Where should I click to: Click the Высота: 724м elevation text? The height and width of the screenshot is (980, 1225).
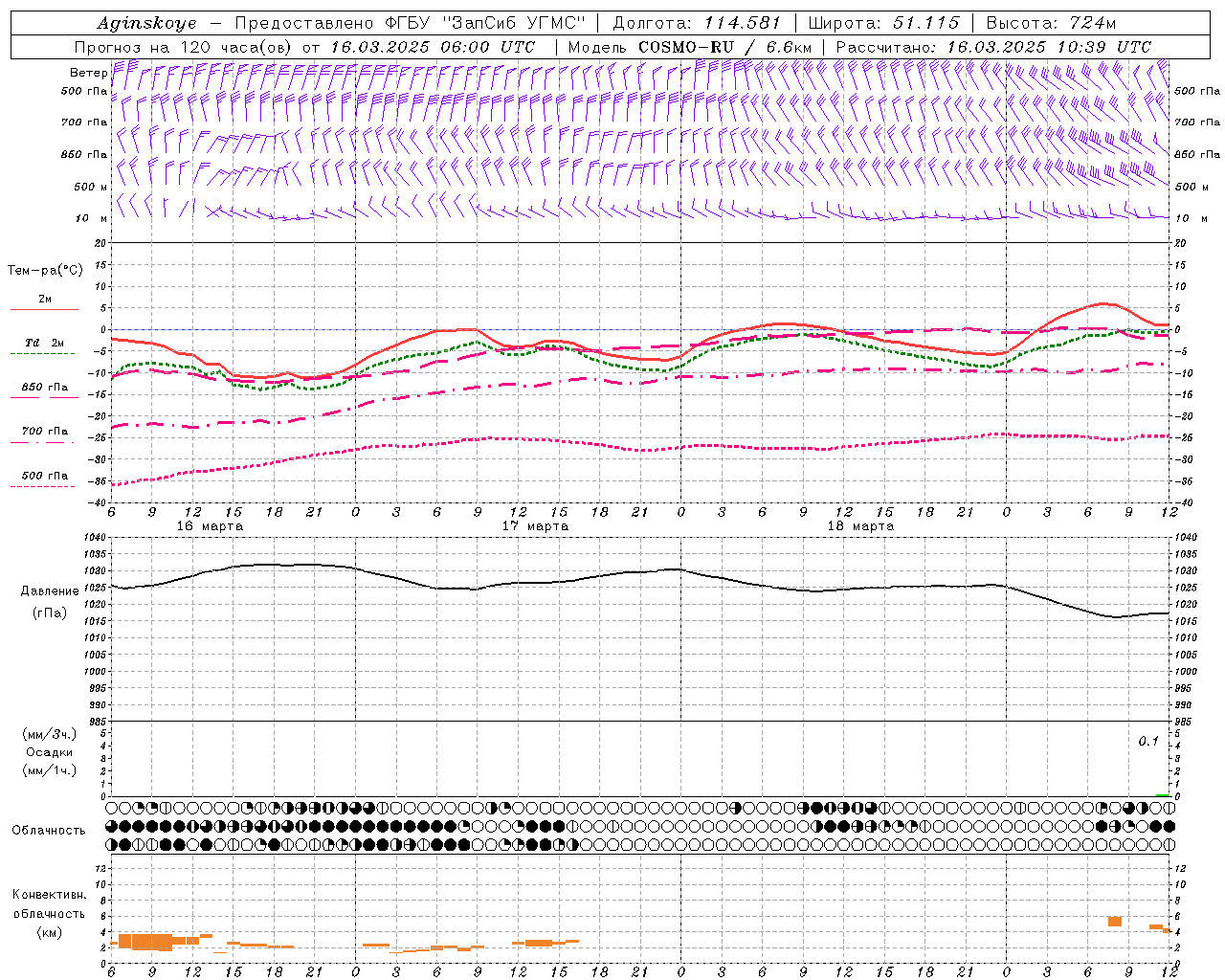[x=1050, y=23]
